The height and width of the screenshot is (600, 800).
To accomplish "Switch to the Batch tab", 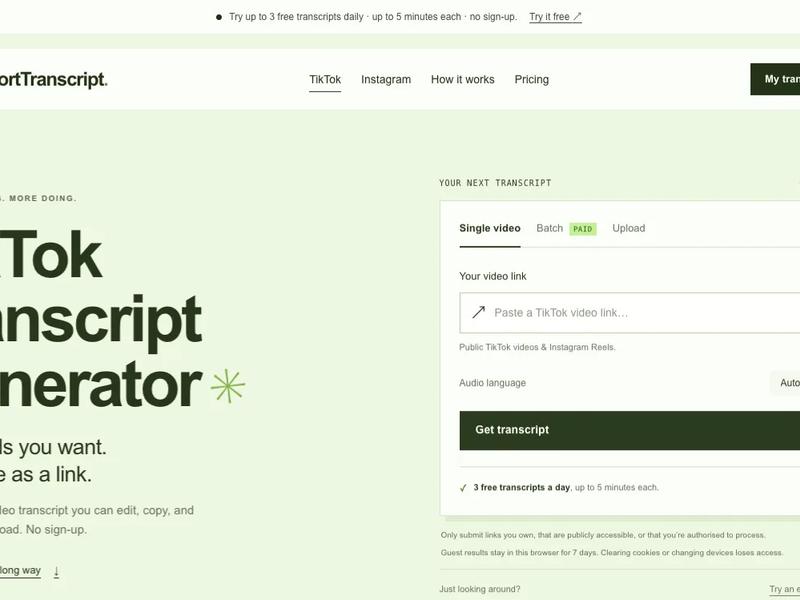I will pos(549,229).
